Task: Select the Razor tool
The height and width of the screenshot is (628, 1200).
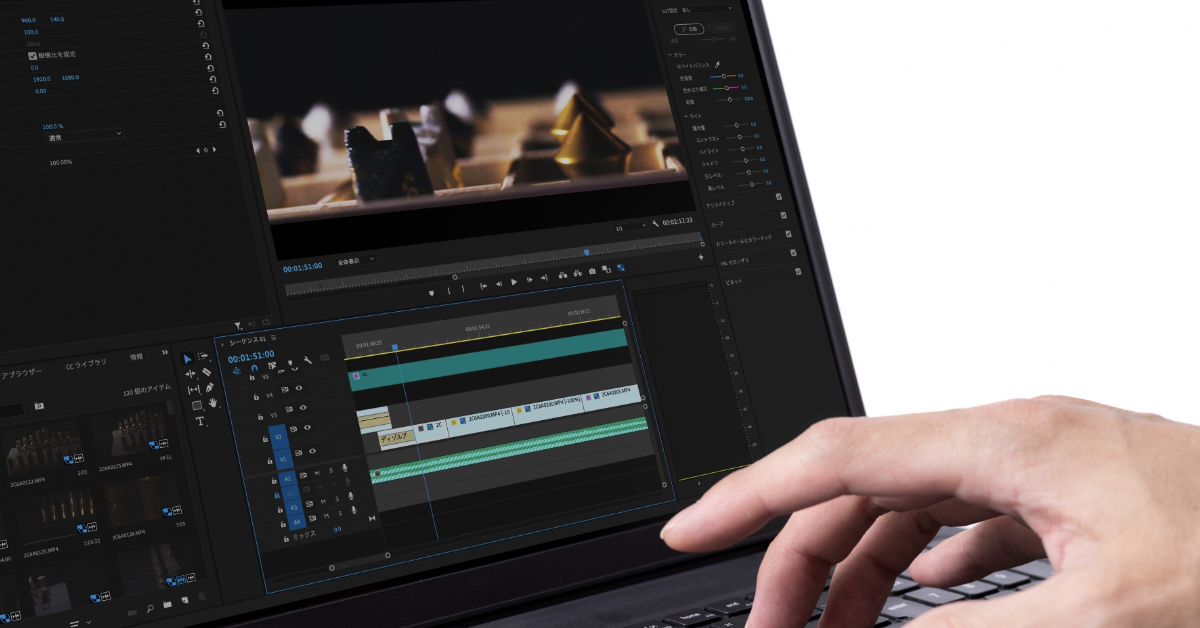Action: [x=206, y=371]
